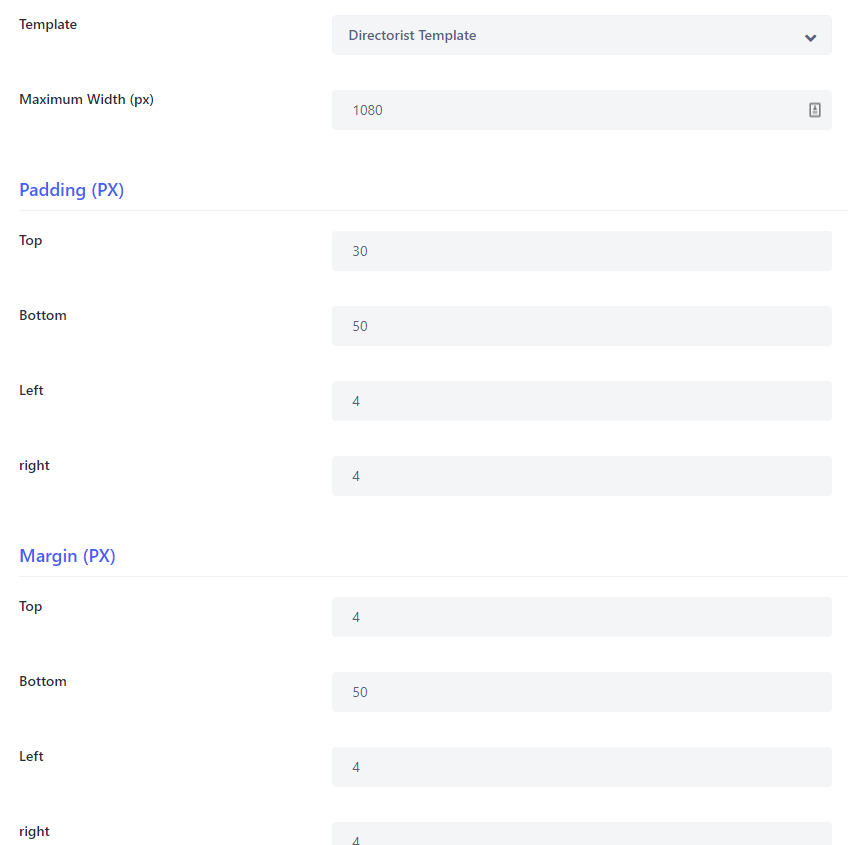Screen dimensions: 848x845
Task: Click the Padding Left input field
Action: tap(581, 401)
